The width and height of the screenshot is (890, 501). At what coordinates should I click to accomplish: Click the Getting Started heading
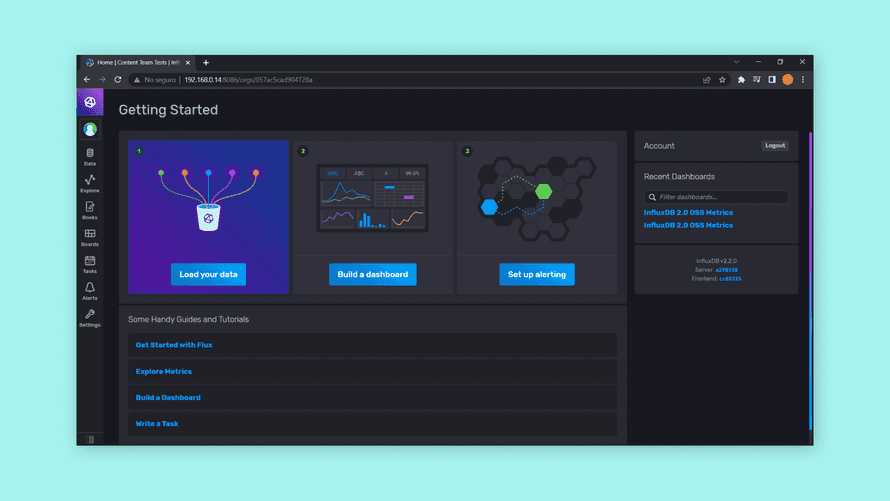click(x=168, y=110)
